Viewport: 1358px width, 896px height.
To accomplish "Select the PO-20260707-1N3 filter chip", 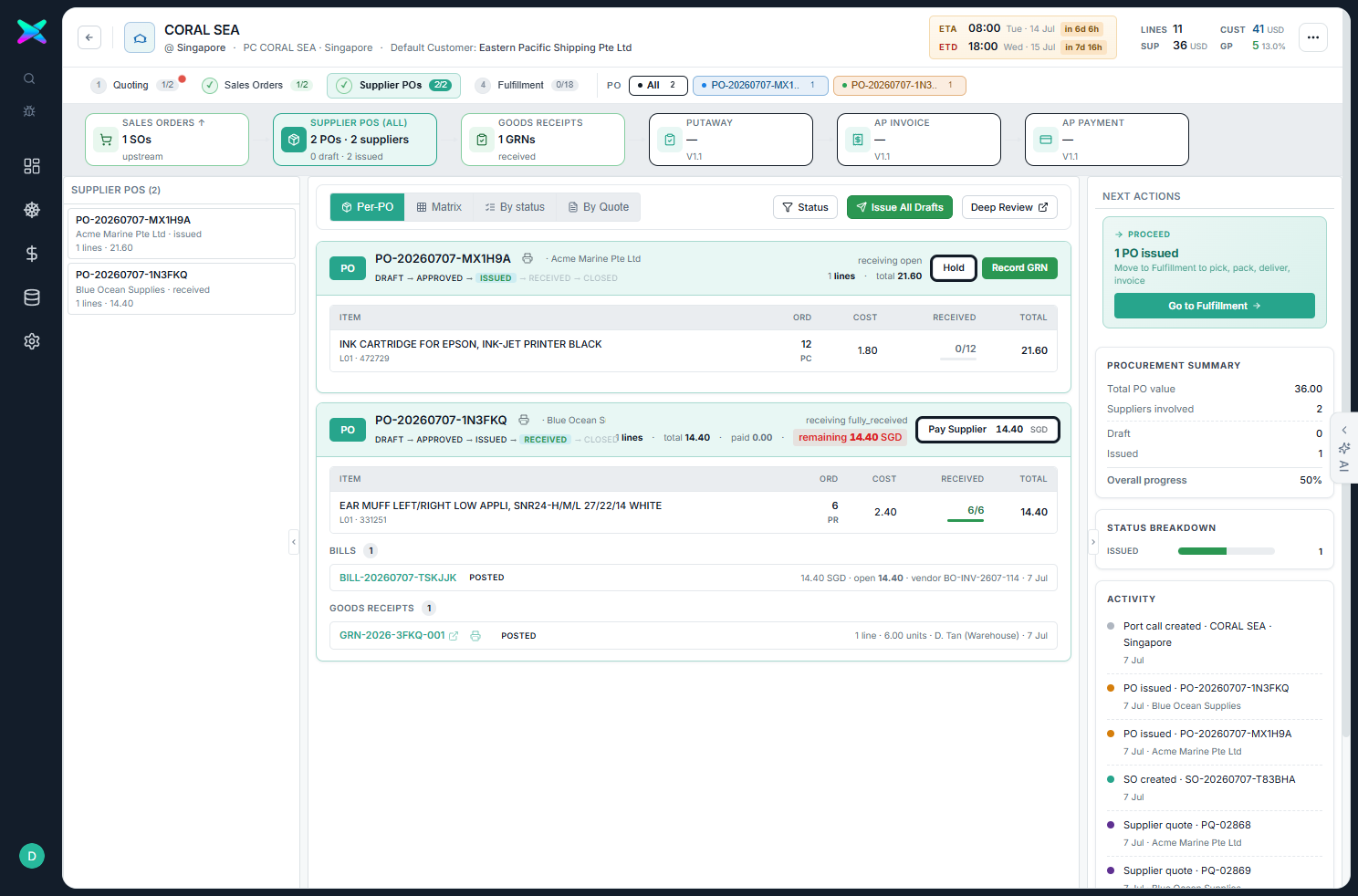I will tap(899, 86).
